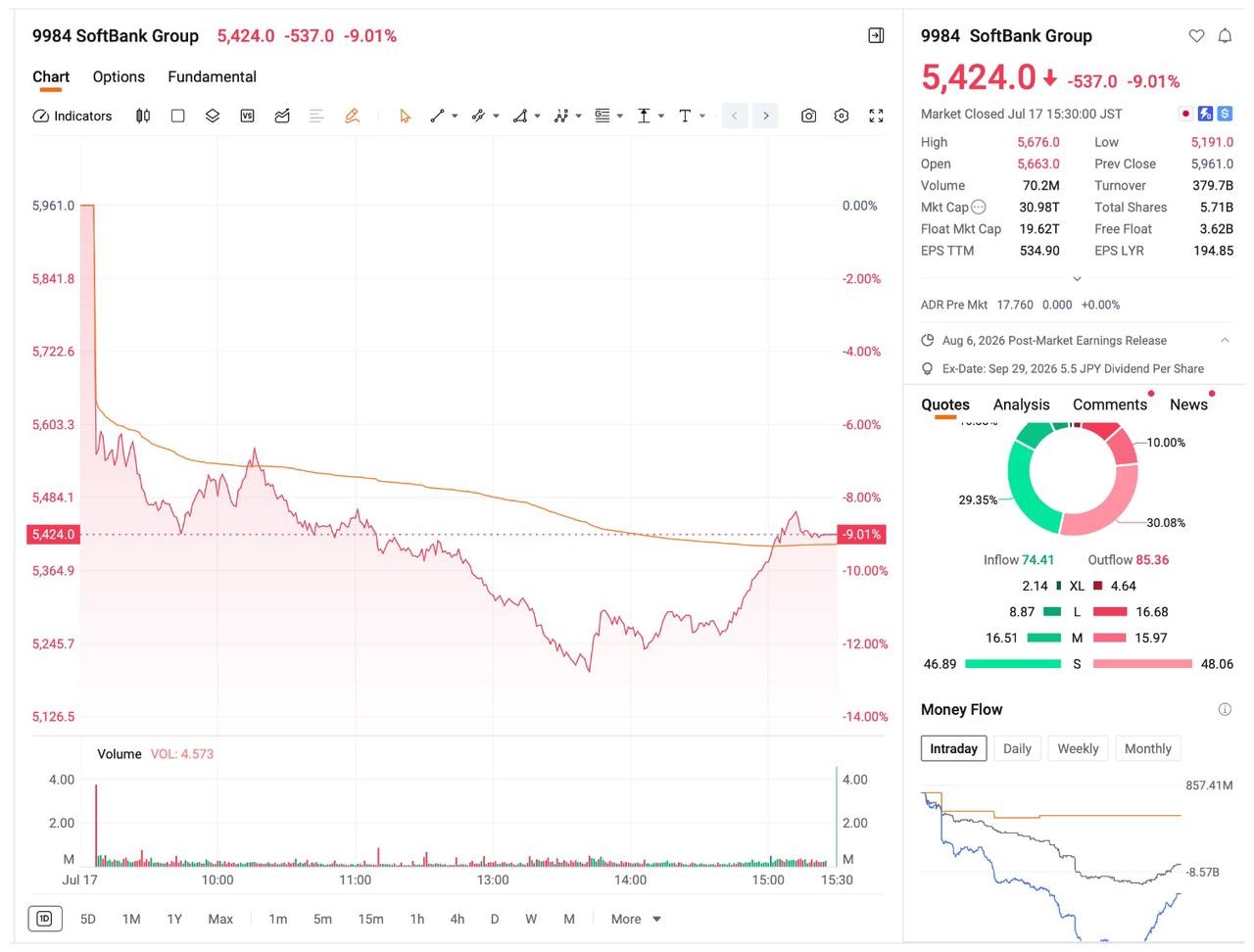Switch to weekly W interval
Screen dimensions: 1254x952
pos(531,919)
